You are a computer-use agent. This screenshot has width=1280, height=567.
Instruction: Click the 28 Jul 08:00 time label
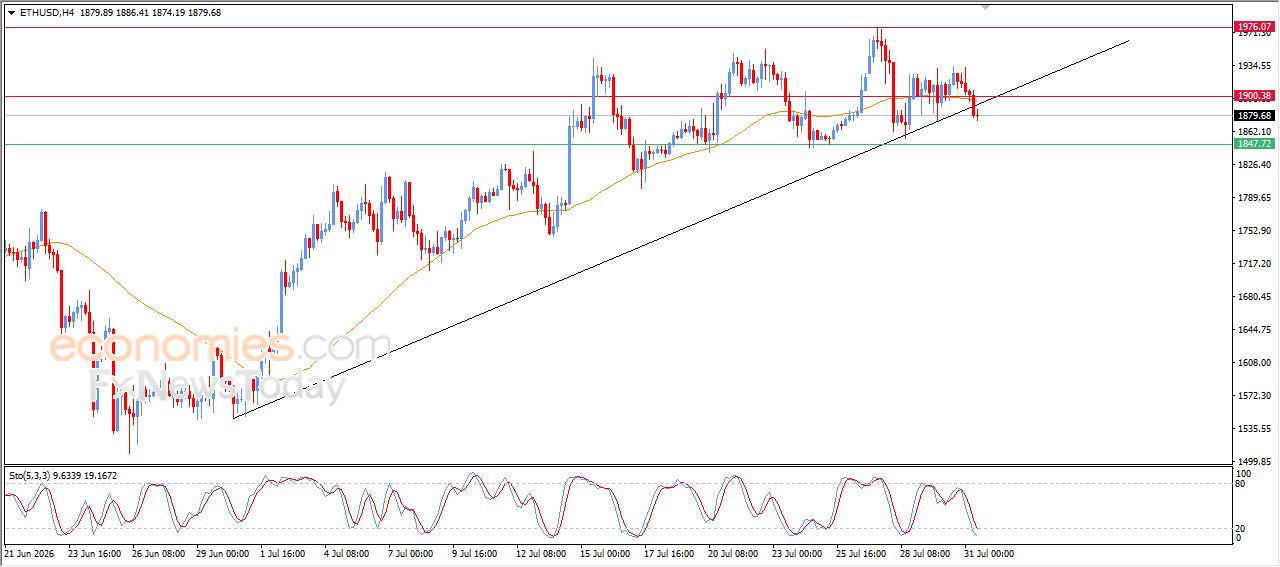click(x=927, y=552)
